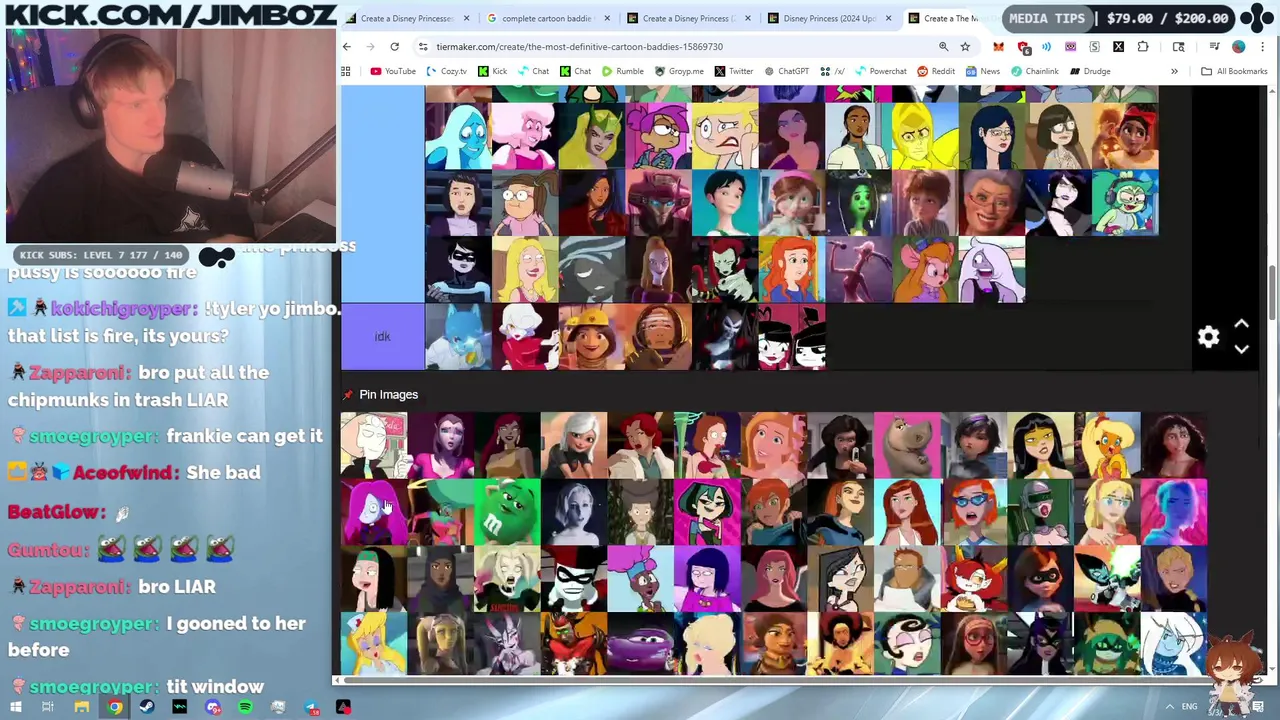This screenshot has height=720, width=1280.
Task: Expand the hidden bookmarks overflow chevron
Action: (x=1174, y=71)
